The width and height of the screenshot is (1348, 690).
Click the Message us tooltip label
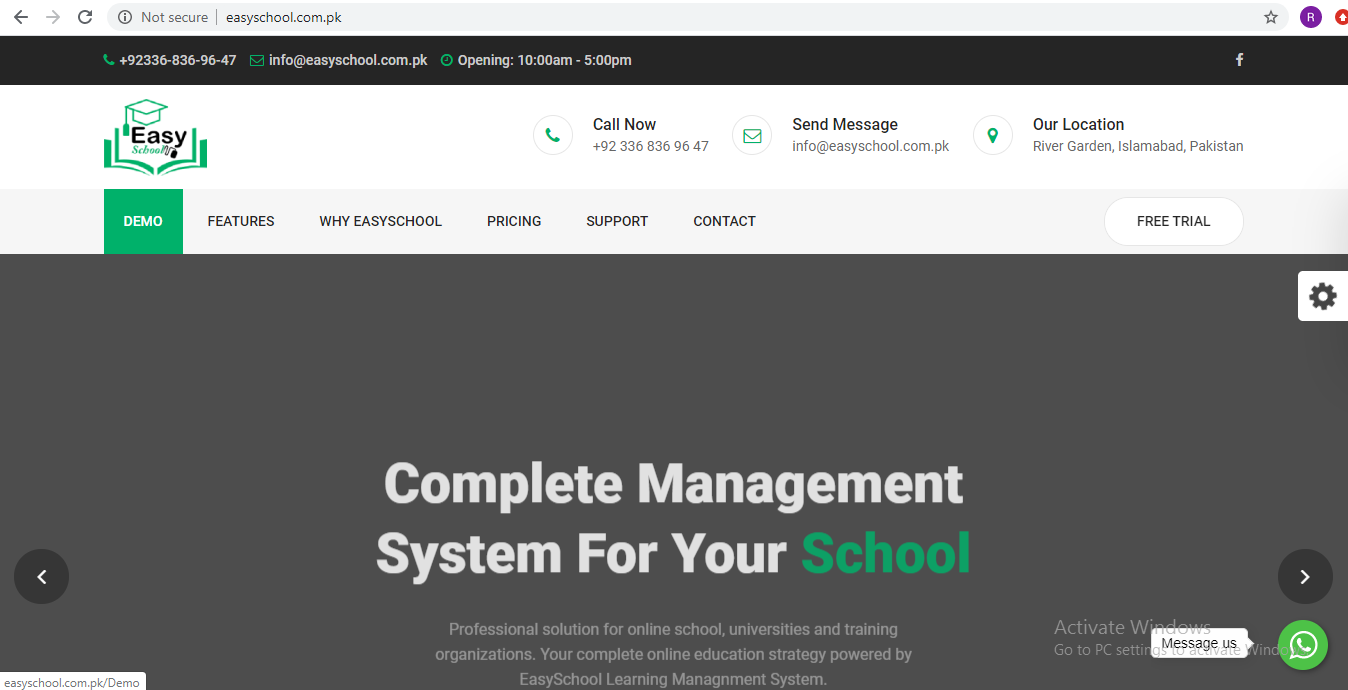(1199, 643)
